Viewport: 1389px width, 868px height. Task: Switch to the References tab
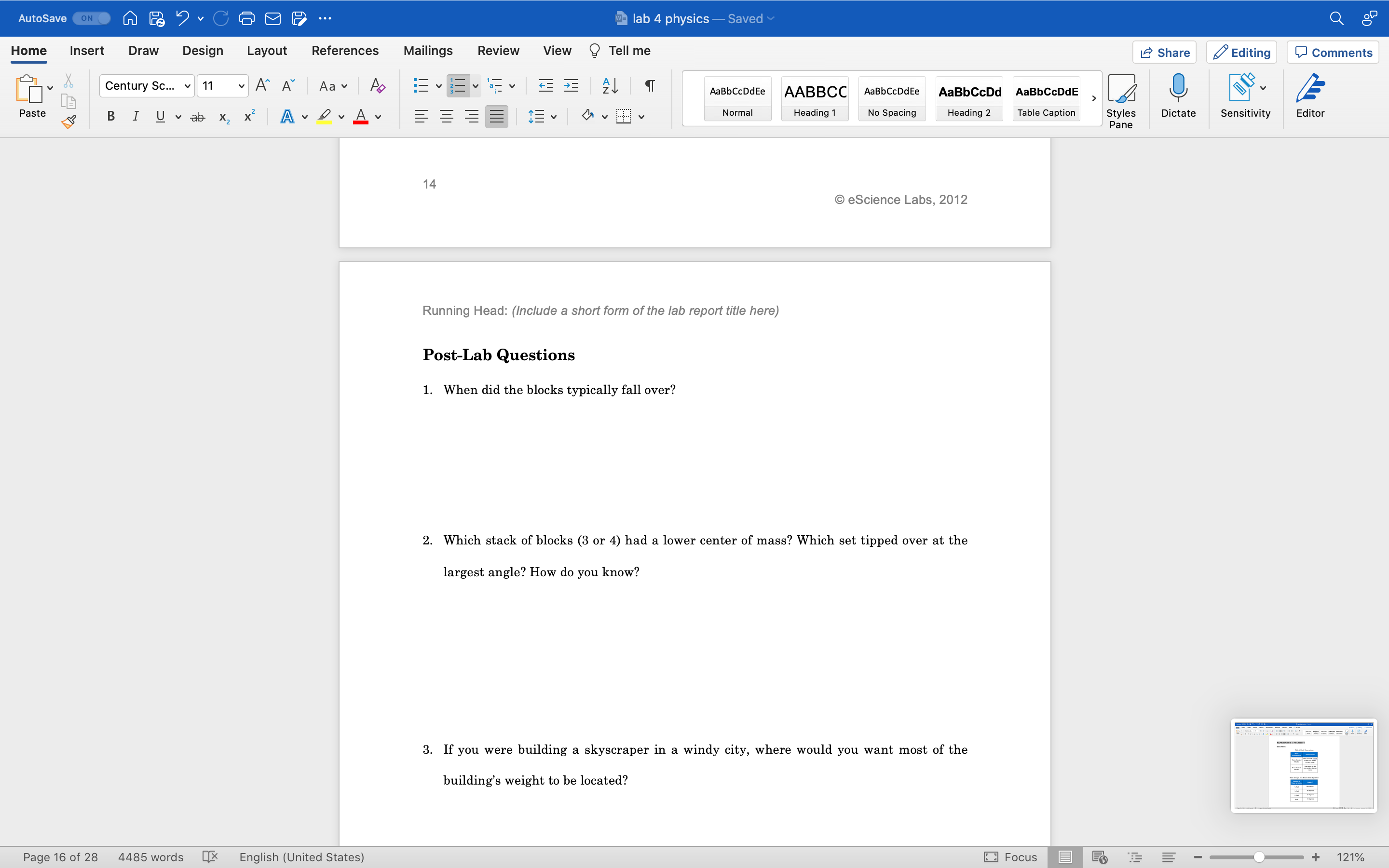pos(345,51)
